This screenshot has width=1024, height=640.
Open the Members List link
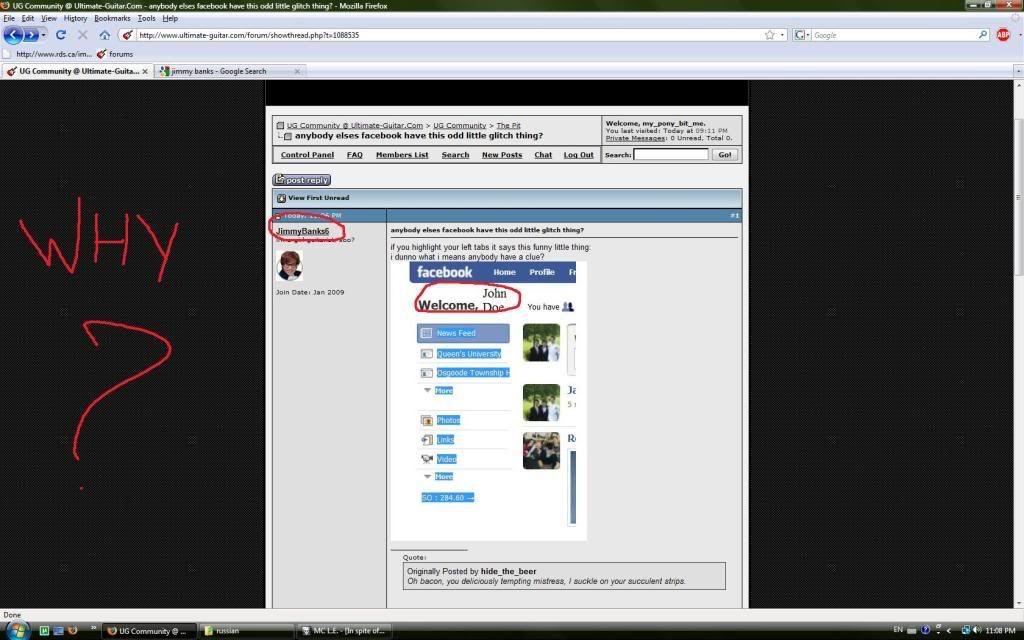402,155
